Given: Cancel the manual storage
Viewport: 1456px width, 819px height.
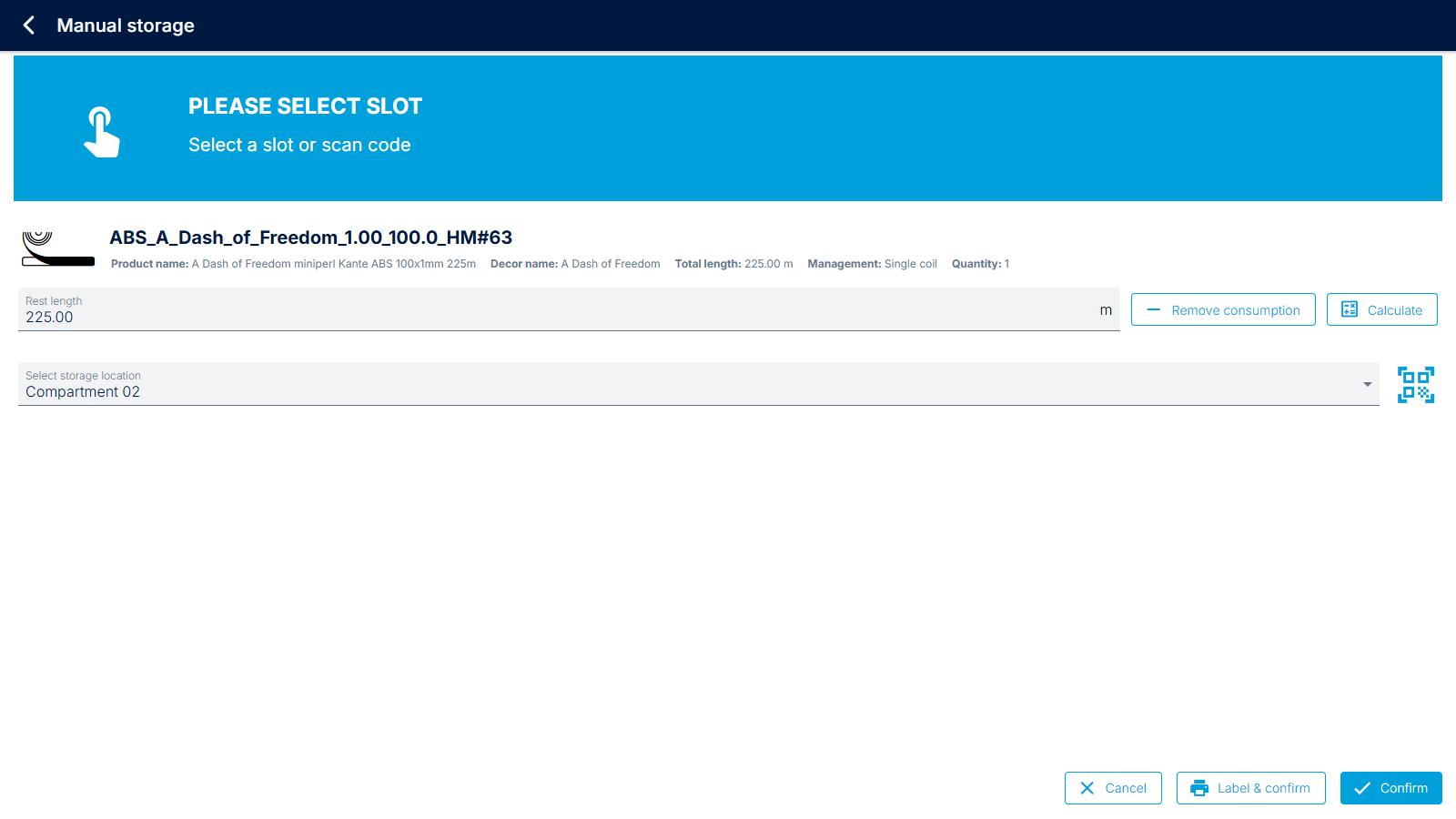Looking at the screenshot, I should click(1113, 788).
